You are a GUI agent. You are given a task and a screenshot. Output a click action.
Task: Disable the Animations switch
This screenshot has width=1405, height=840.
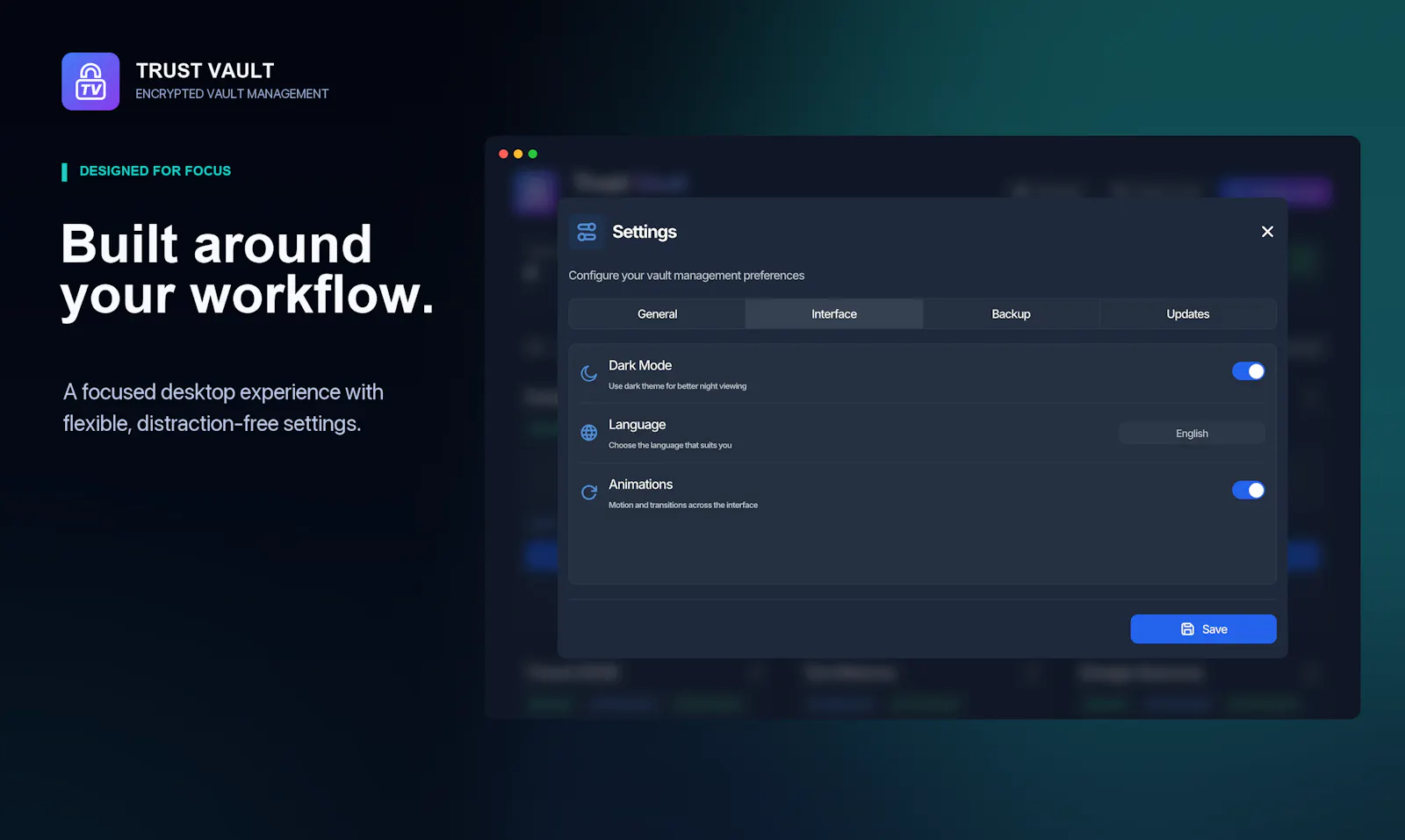coord(1248,490)
